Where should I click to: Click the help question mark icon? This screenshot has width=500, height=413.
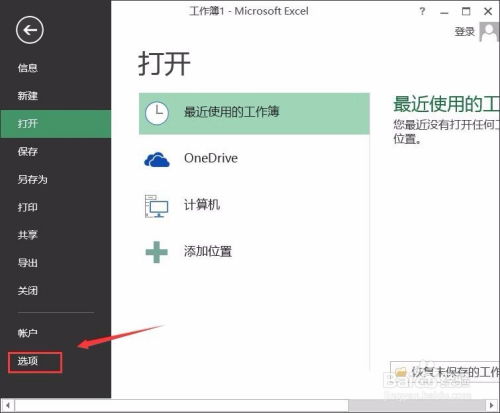tap(422, 12)
